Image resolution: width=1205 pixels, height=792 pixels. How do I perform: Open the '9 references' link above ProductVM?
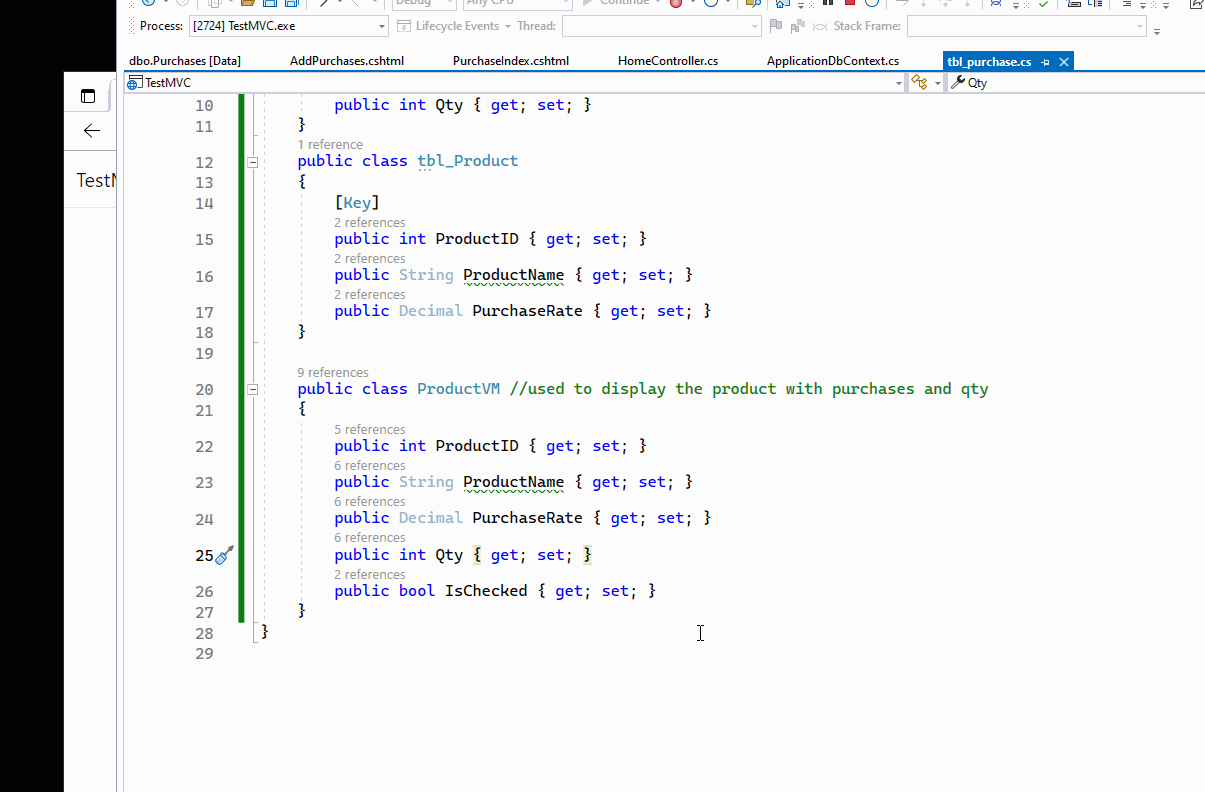pyautogui.click(x=333, y=373)
